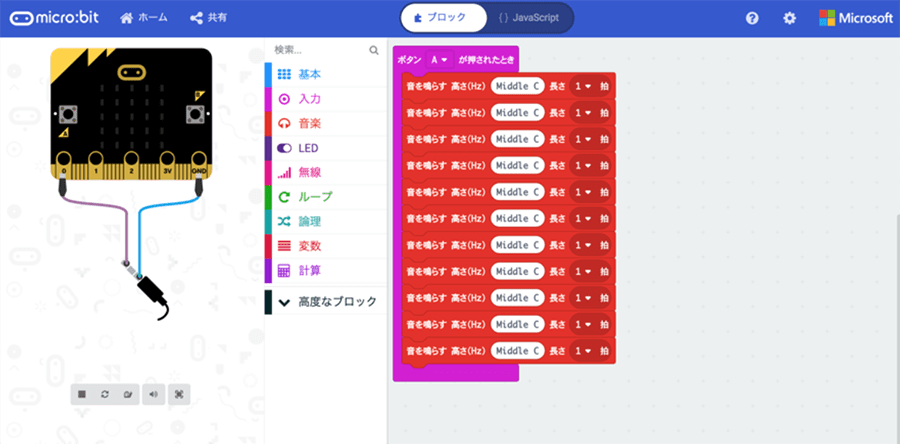Click Middle C in tenth tone block
The image size is (900, 444).
[517, 324]
